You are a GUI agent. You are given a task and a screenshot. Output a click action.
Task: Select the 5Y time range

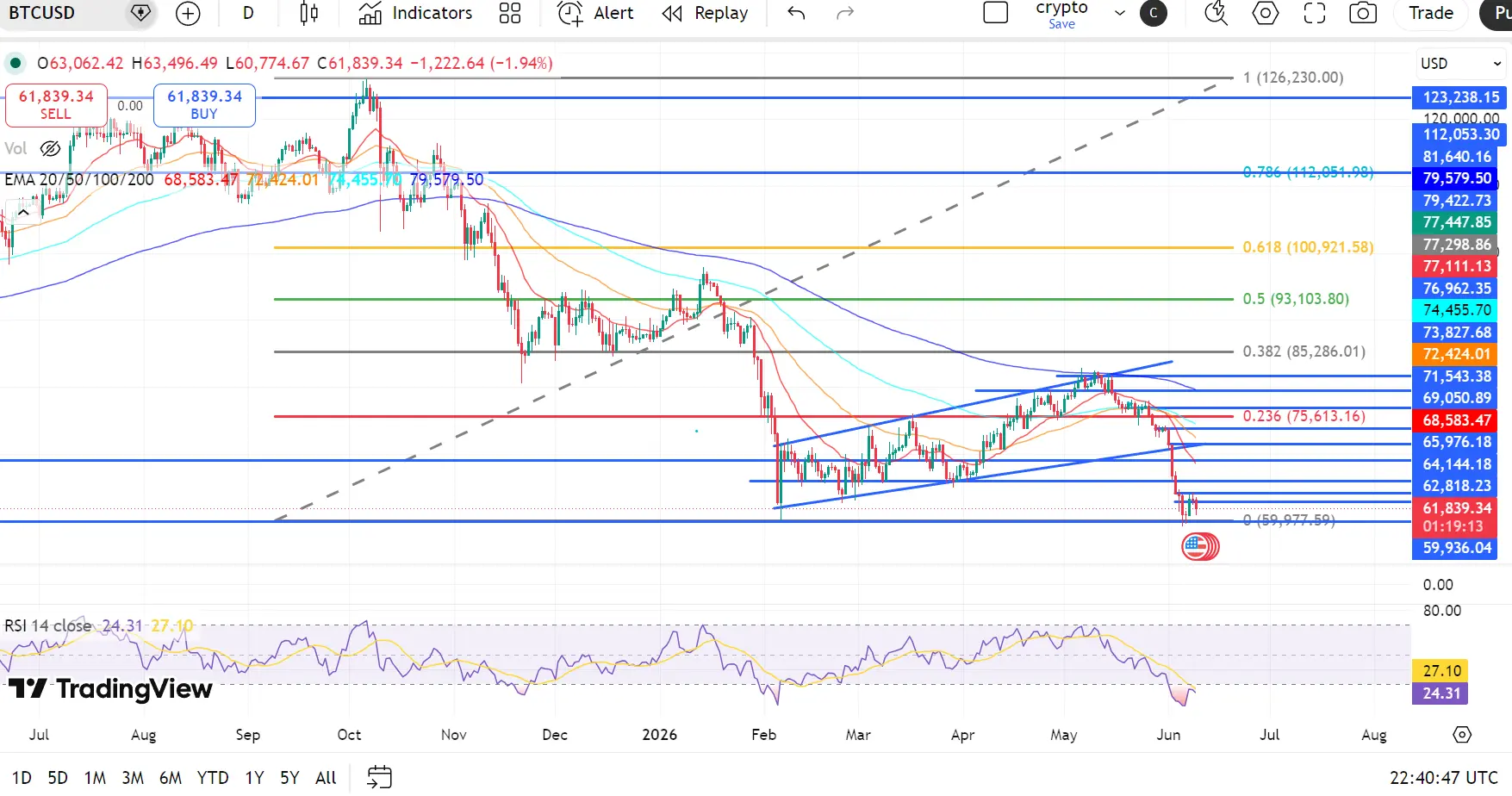point(289,778)
